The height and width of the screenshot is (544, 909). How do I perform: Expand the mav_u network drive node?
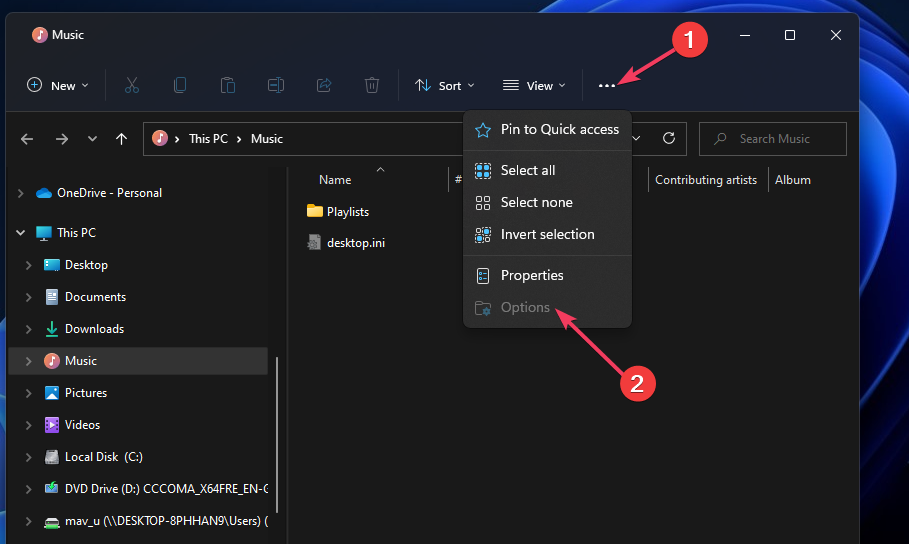tap(28, 521)
